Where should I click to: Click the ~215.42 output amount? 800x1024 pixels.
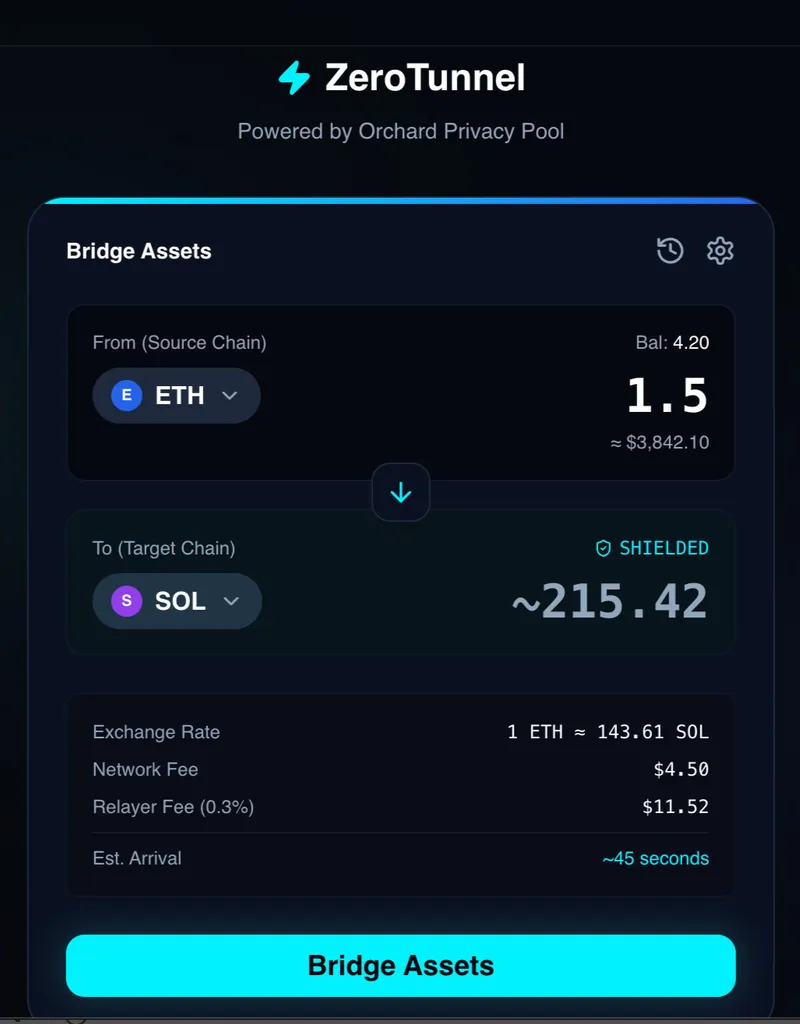(x=609, y=602)
